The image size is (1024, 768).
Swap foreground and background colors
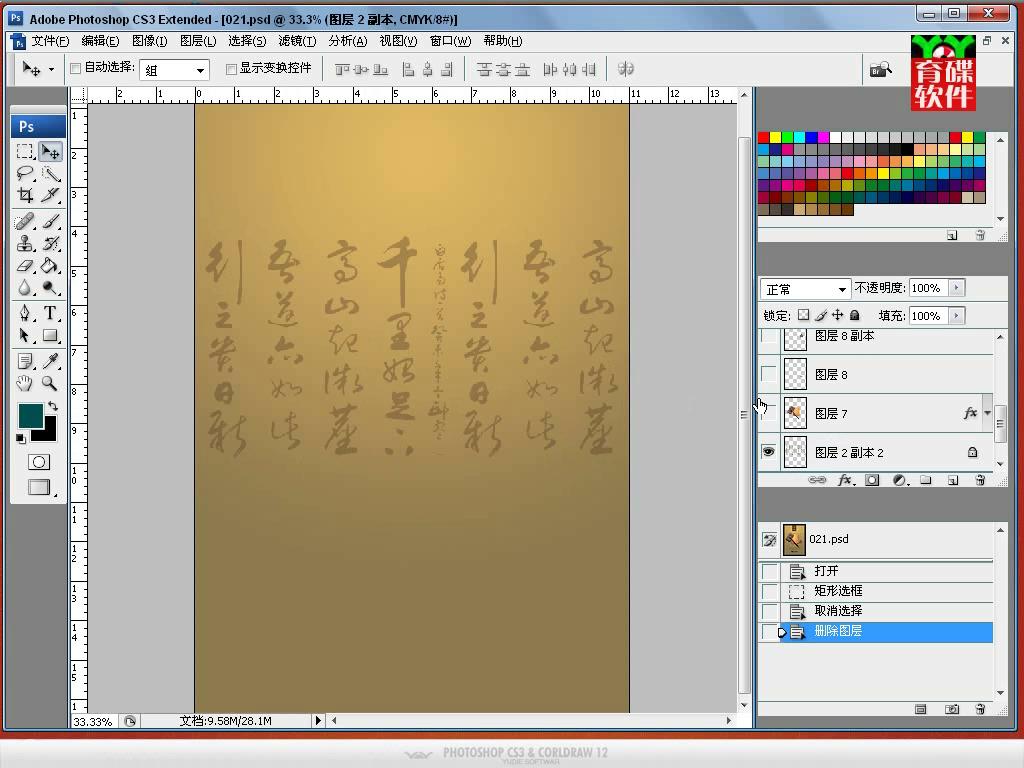[x=53, y=406]
